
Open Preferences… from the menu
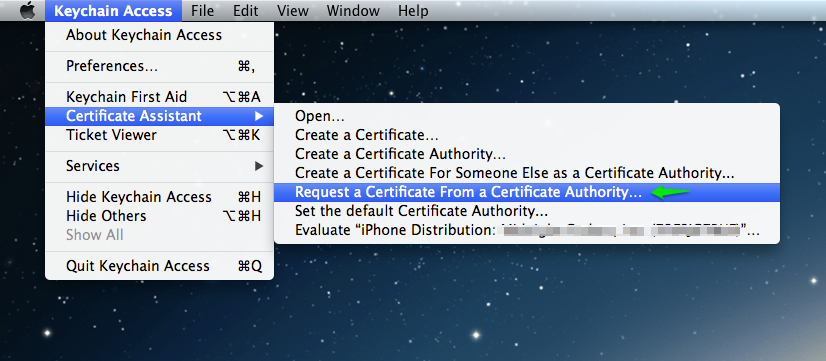click(160, 66)
